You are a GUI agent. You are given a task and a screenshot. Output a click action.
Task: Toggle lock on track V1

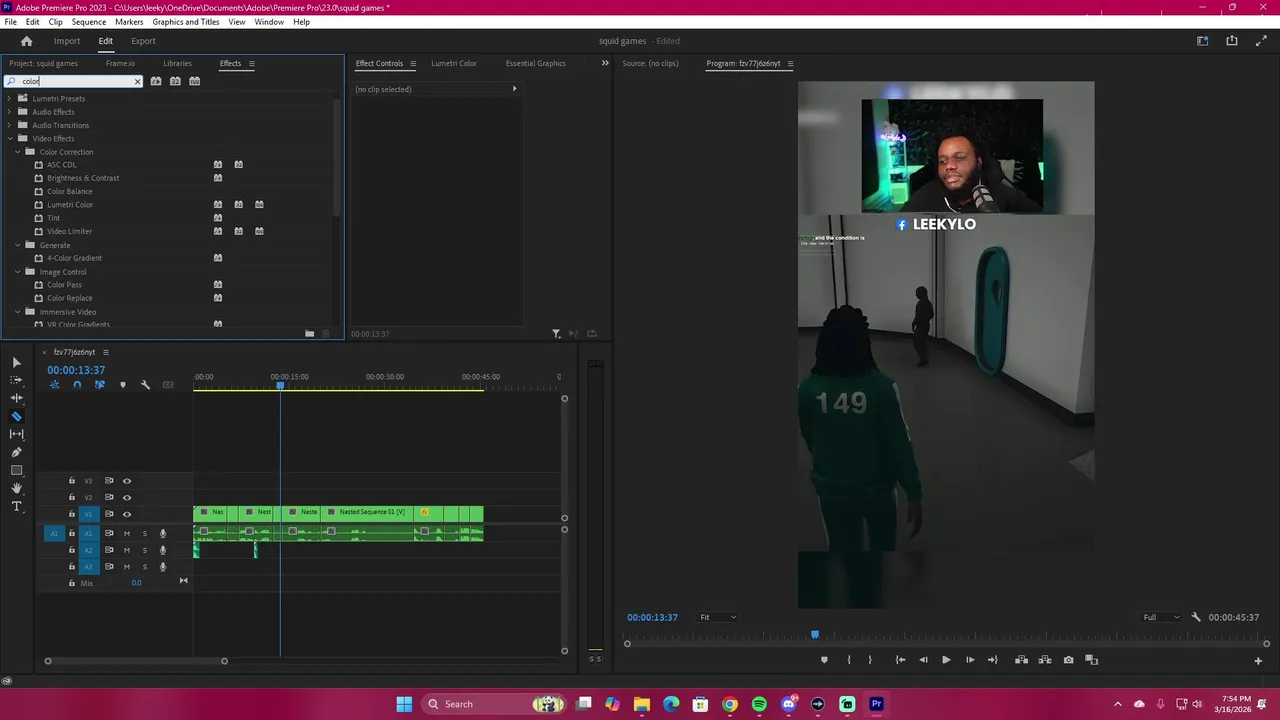point(71,514)
